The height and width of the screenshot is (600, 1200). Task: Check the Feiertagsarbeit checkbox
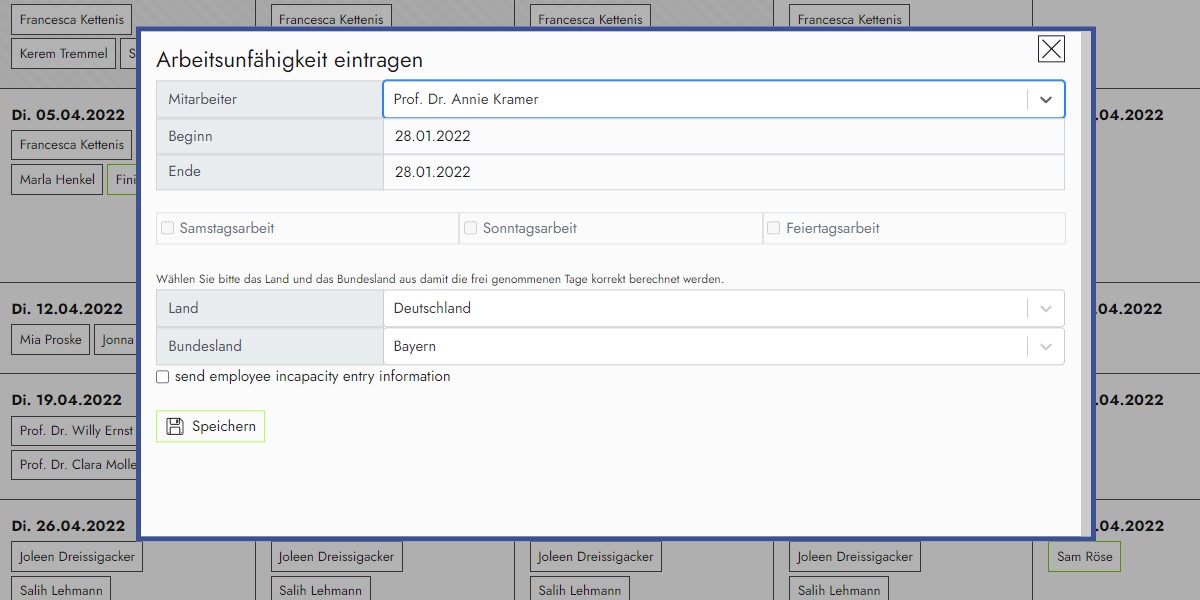click(x=774, y=229)
